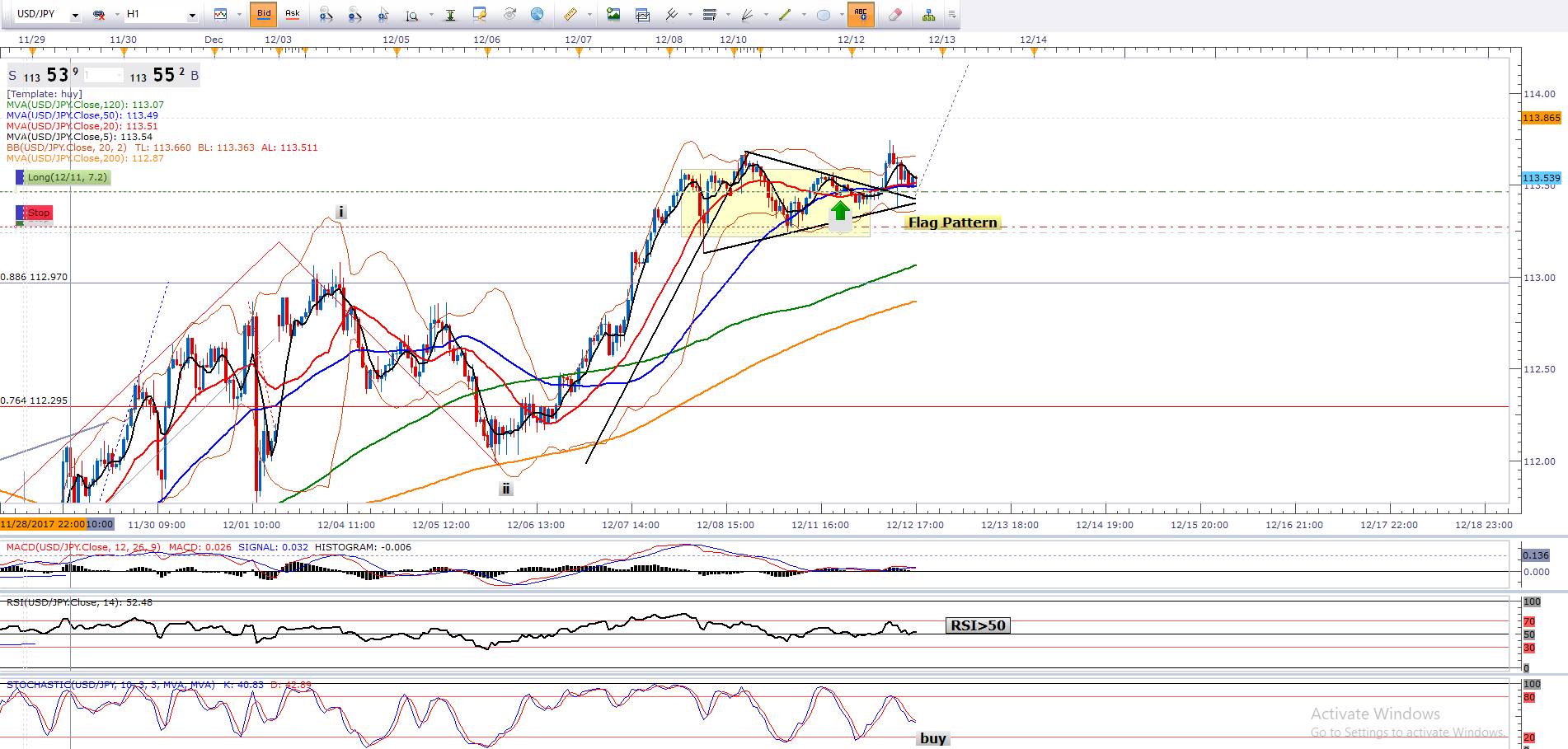Select the trend line drawing tool
The width and height of the screenshot is (1568, 749).
coord(785,14)
